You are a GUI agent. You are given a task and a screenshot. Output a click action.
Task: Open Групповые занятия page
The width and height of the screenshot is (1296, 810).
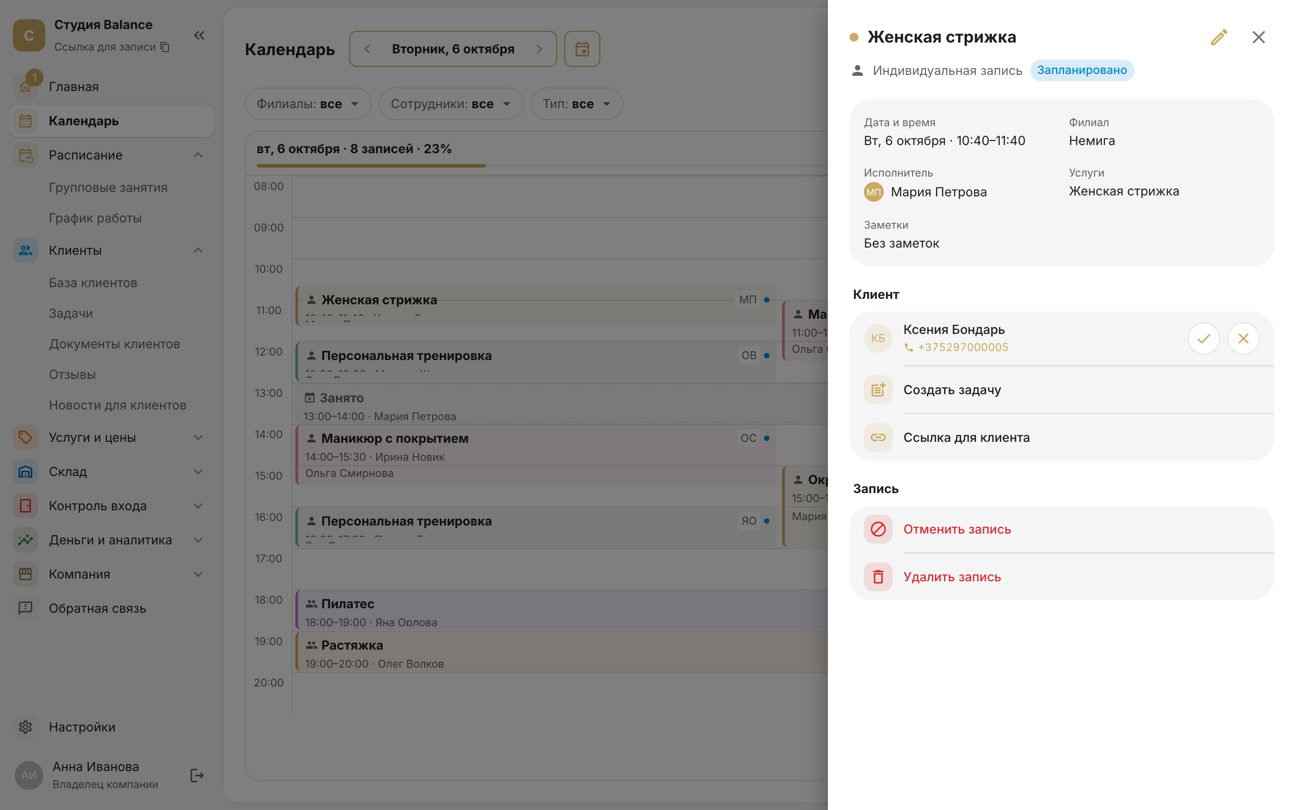[x=108, y=188]
